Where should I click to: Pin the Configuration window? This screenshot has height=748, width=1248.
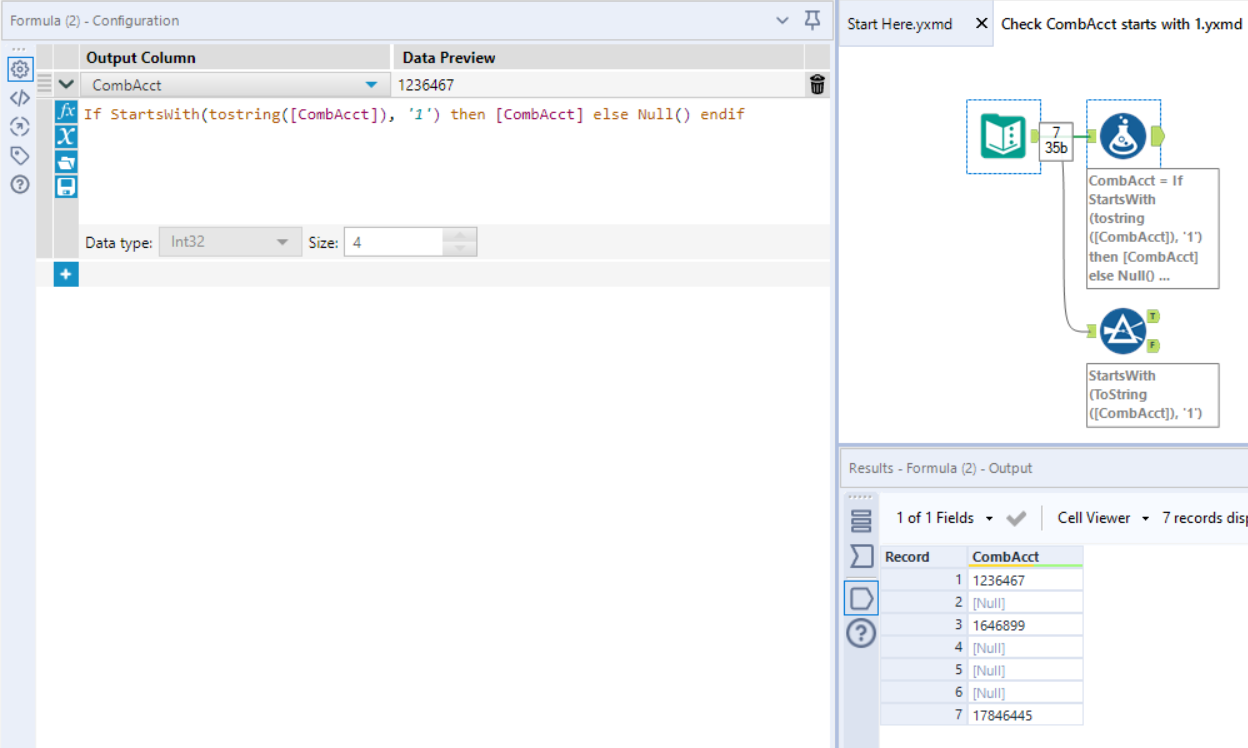812,20
